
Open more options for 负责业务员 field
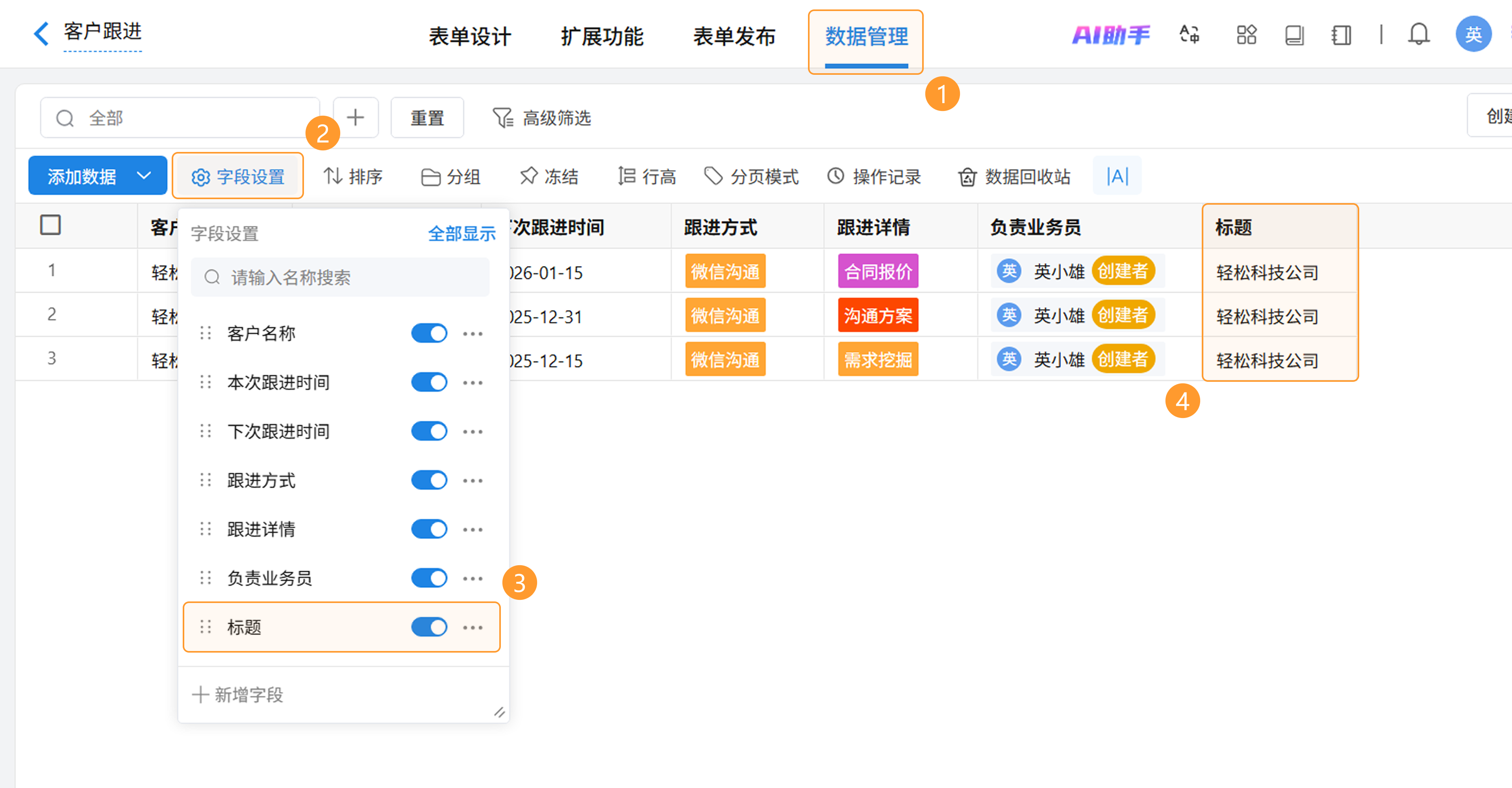(472, 579)
